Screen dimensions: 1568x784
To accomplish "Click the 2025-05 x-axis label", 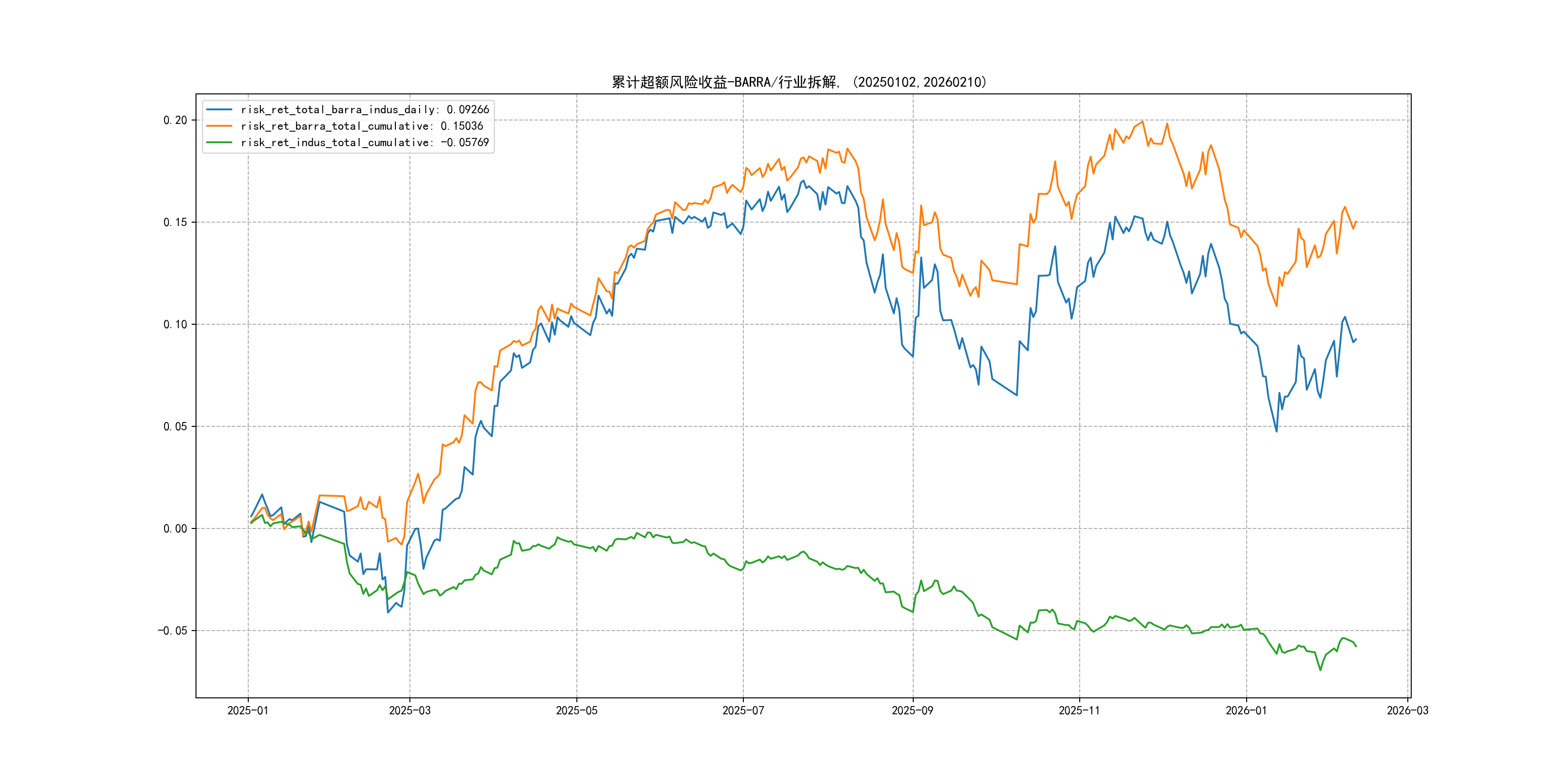I will (x=576, y=710).
